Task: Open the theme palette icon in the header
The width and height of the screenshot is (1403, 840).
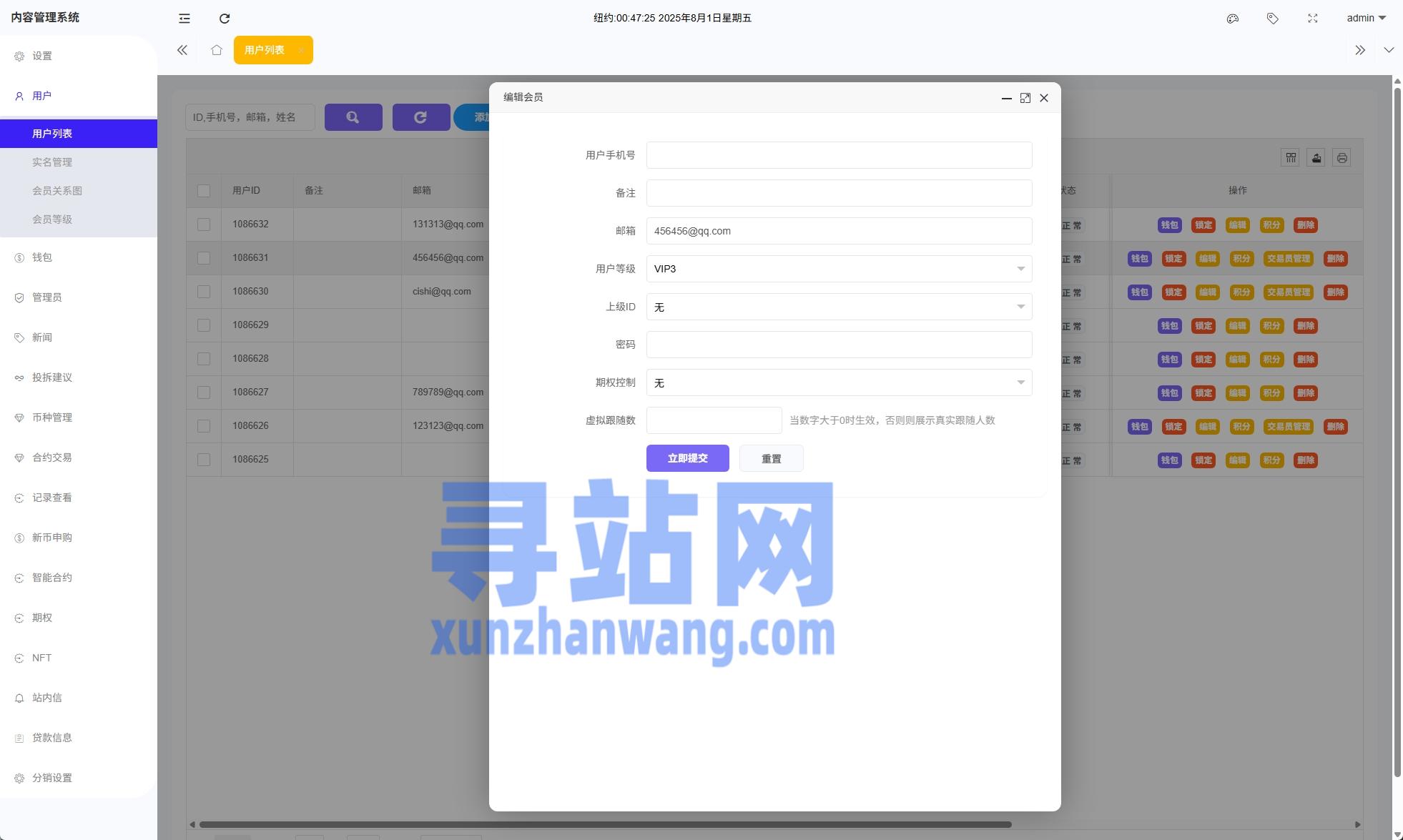Action: [x=1232, y=18]
